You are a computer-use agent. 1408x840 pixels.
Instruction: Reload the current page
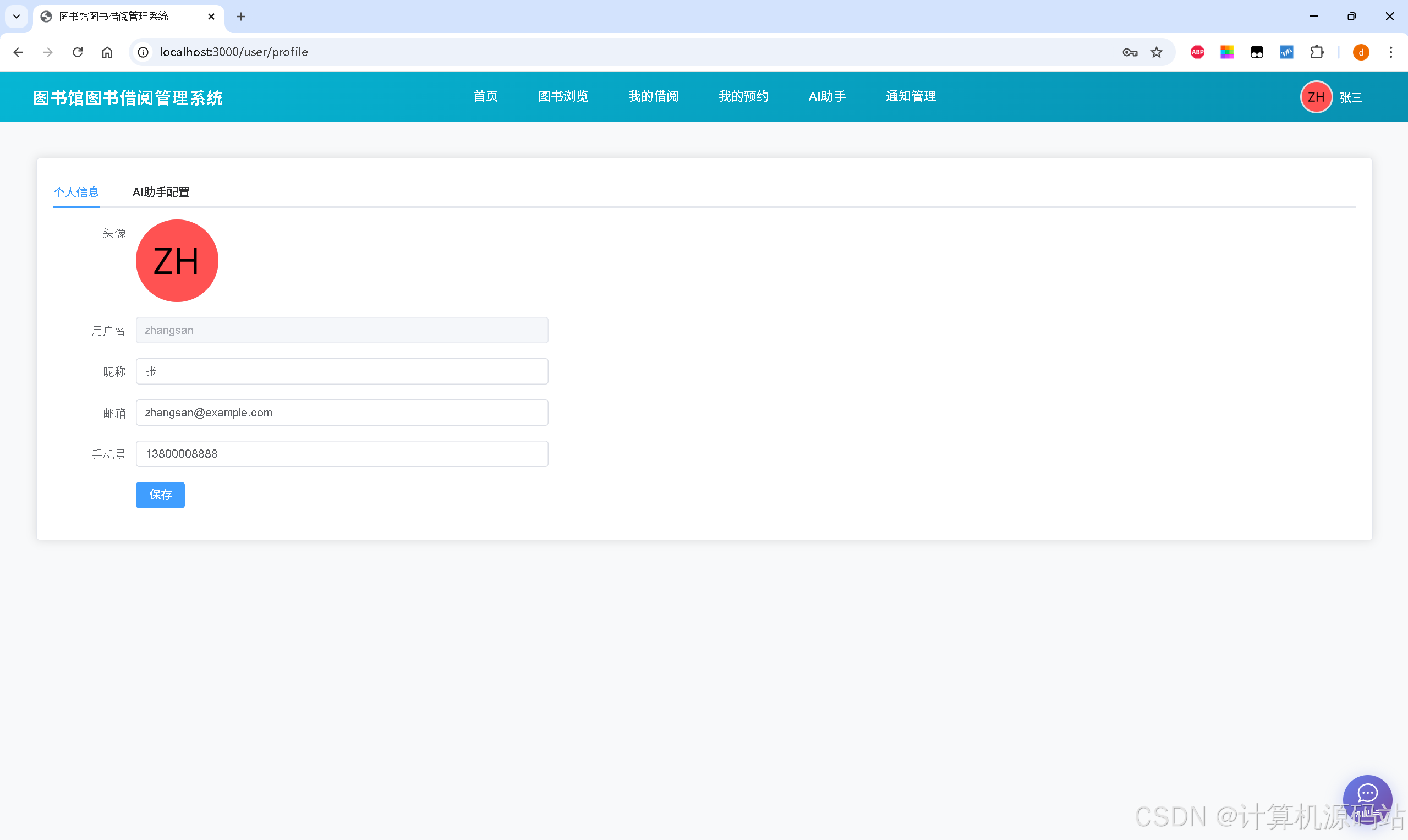78,52
